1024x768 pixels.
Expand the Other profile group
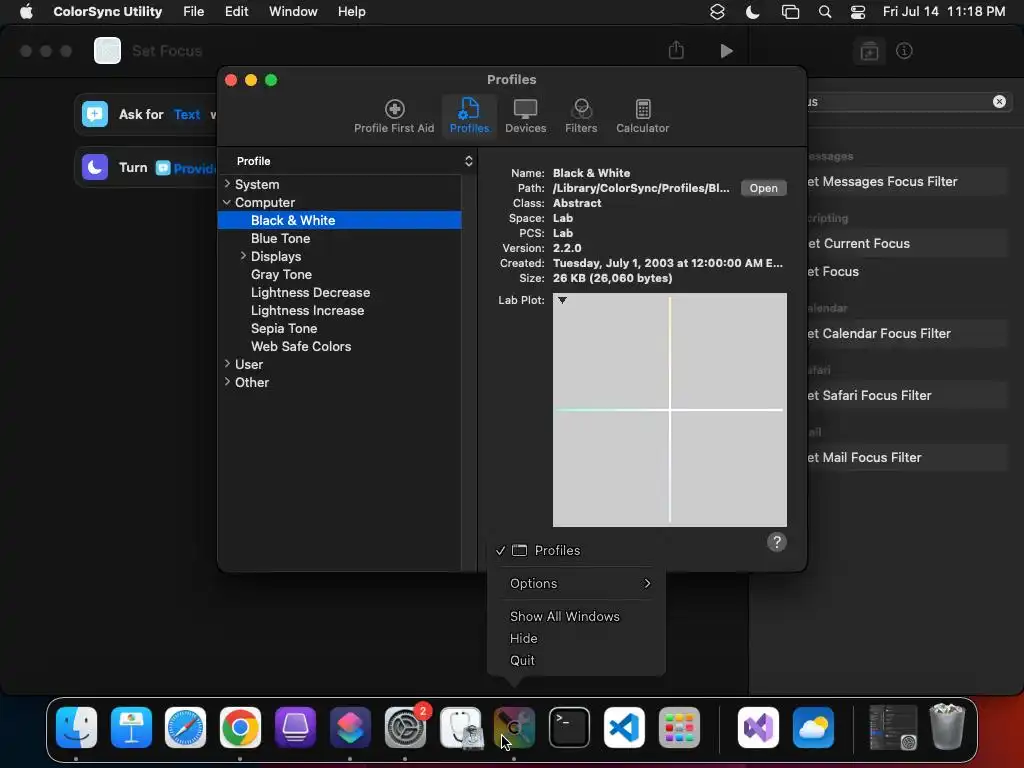pos(227,382)
